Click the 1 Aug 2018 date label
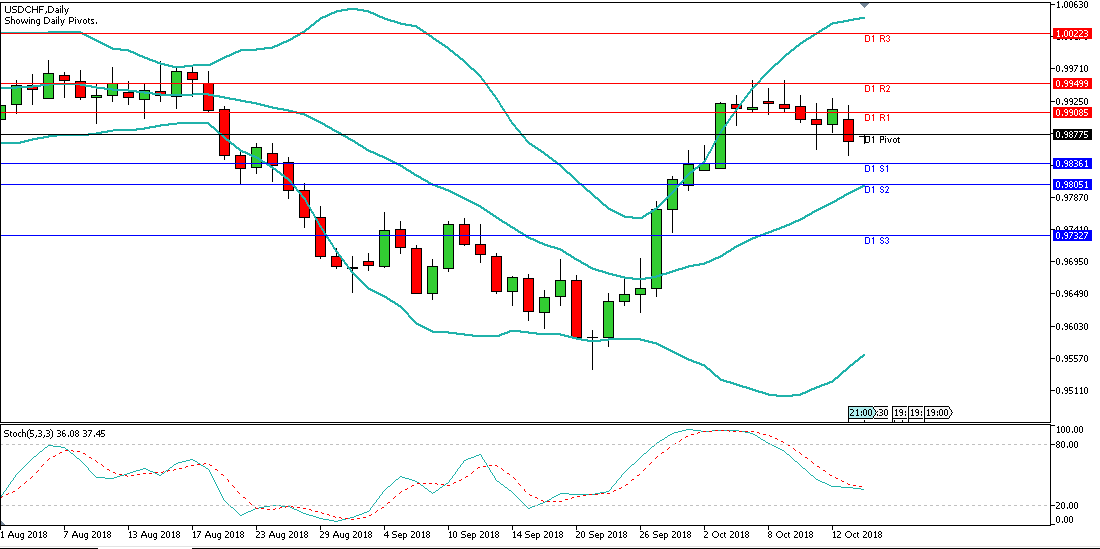This screenshot has height=549, width=1100. pos(26,535)
